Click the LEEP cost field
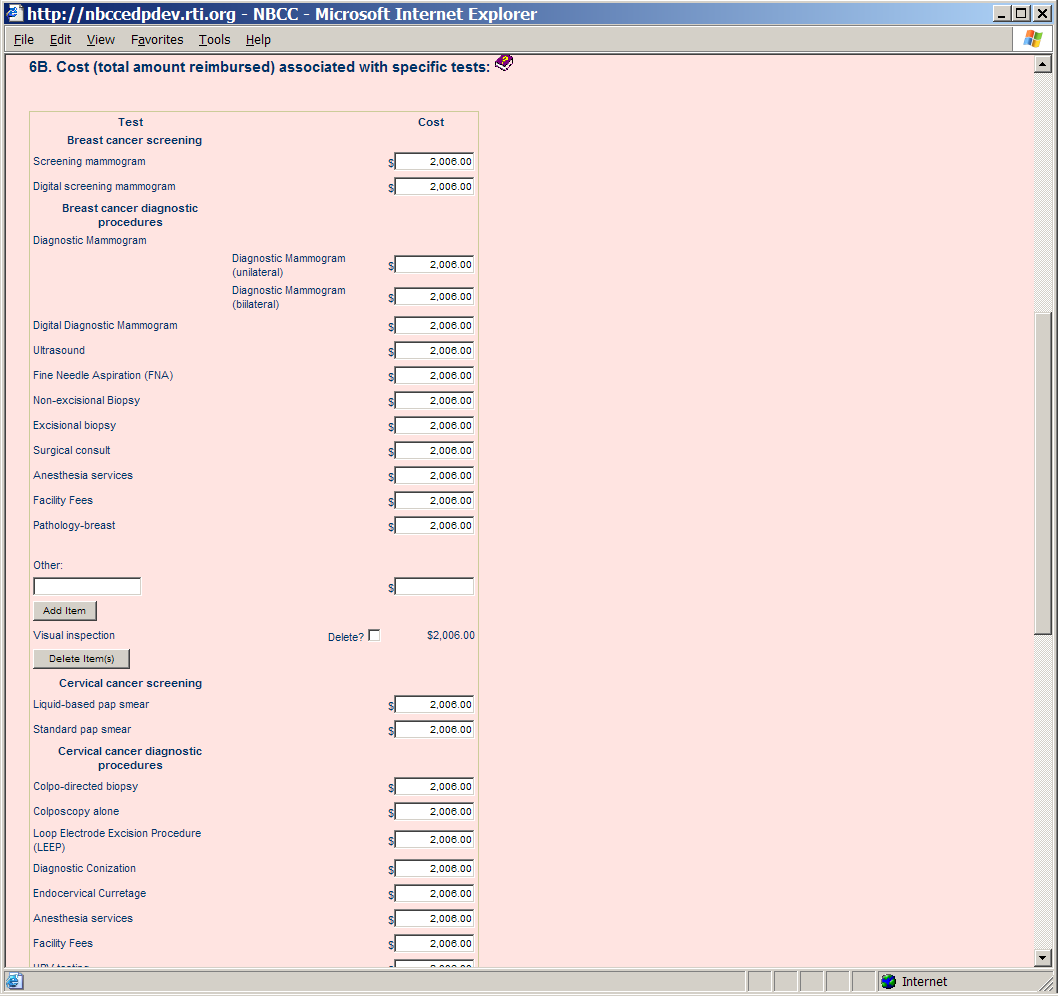Screen dimensions: 1058x996 click(x=434, y=840)
